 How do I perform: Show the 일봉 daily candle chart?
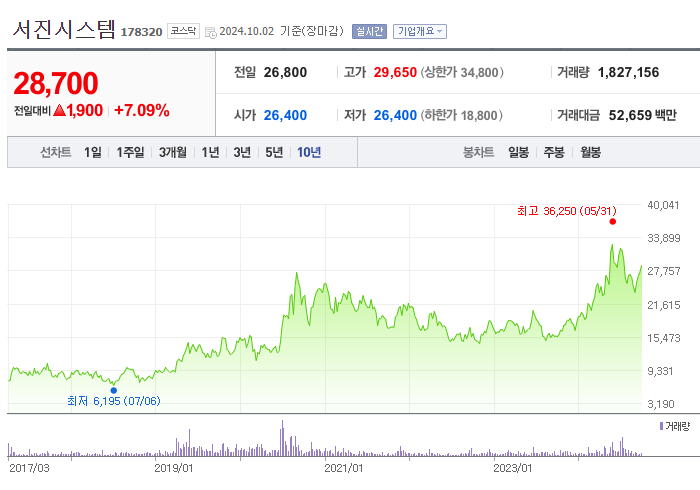[x=518, y=152]
